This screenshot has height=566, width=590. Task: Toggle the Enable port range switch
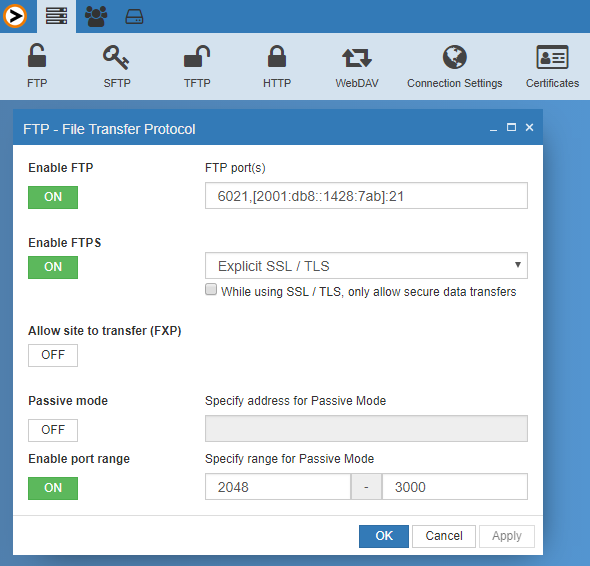pos(53,488)
